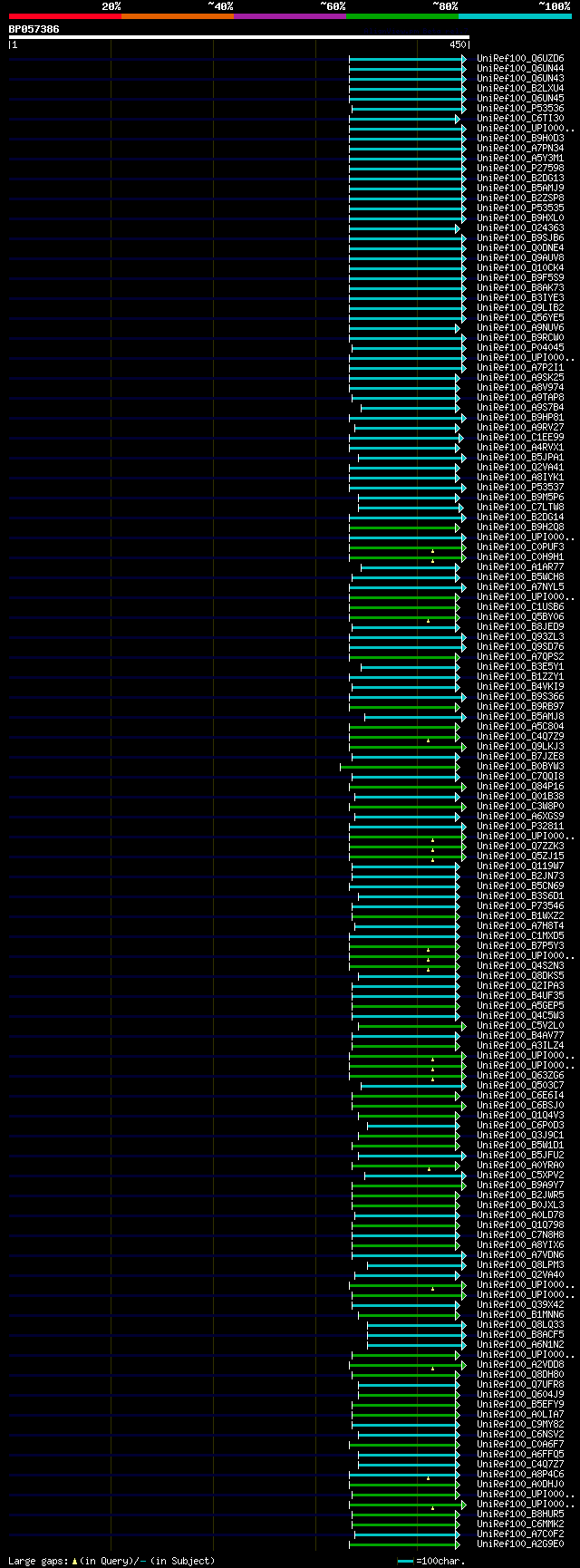Select label UniRef100_Q63ZG6

point(520,1076)
